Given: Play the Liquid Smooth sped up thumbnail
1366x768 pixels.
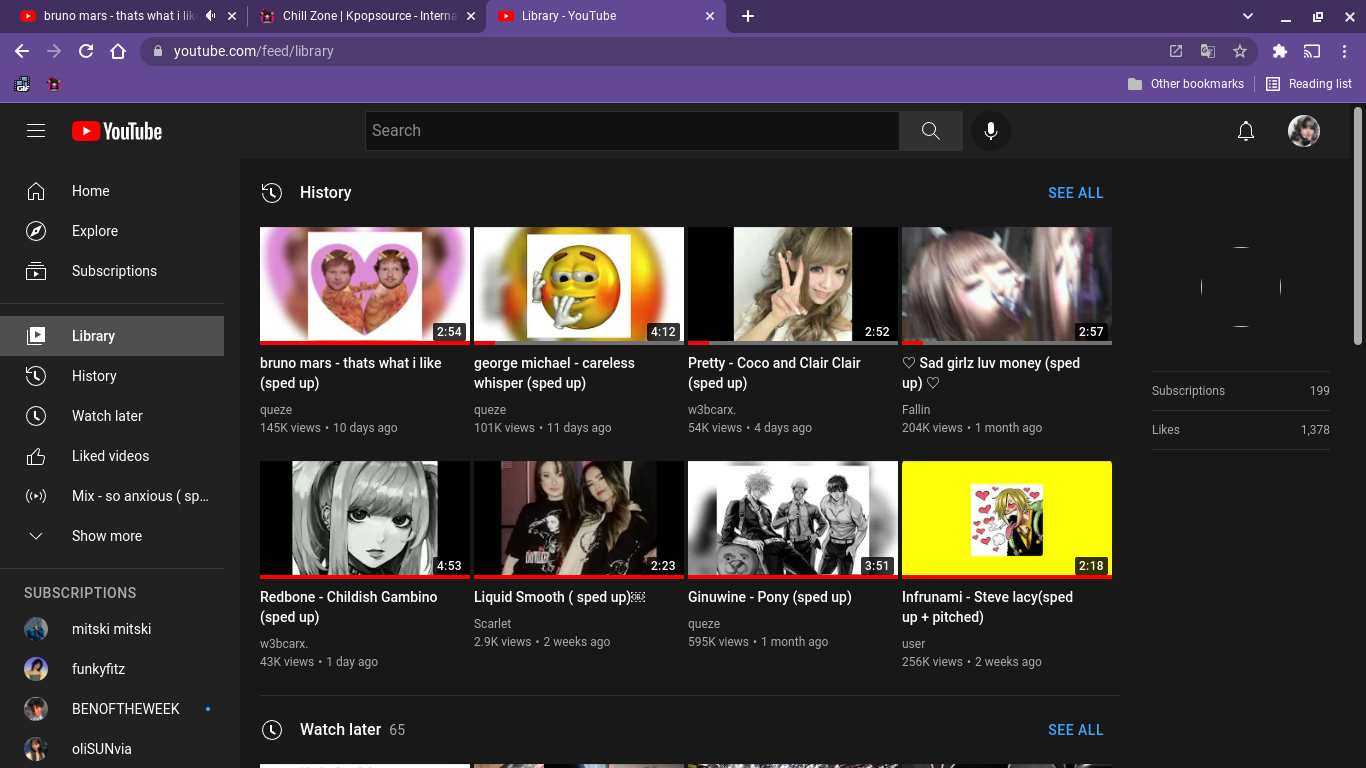Looking at the screenshot, I should 579,519.
